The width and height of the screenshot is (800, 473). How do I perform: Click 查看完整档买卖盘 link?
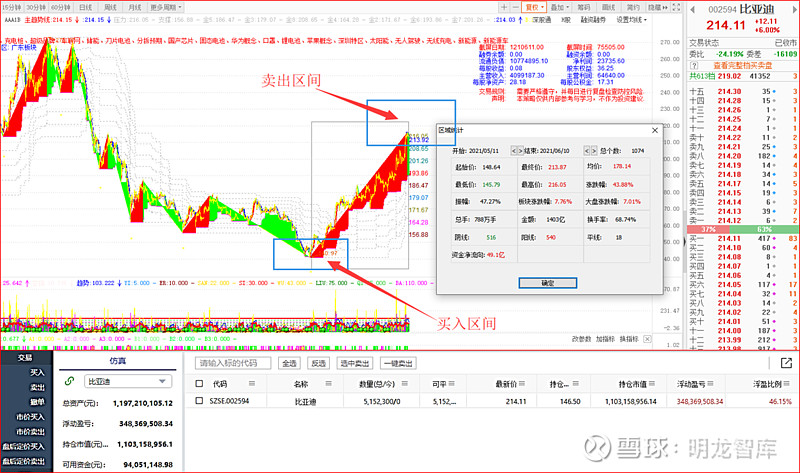click(x=743, y=65)
